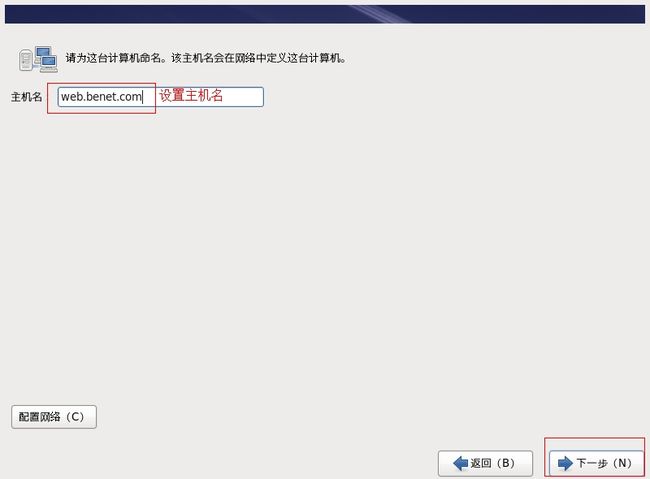Screen dimensions: 650x479
Task: Click the hostname input field containing web.benet.com
Action: [x=160, y=97]
